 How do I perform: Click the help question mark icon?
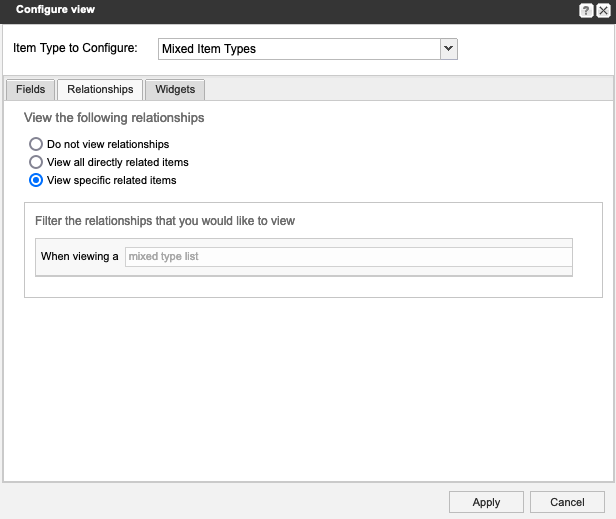point(585,10)
